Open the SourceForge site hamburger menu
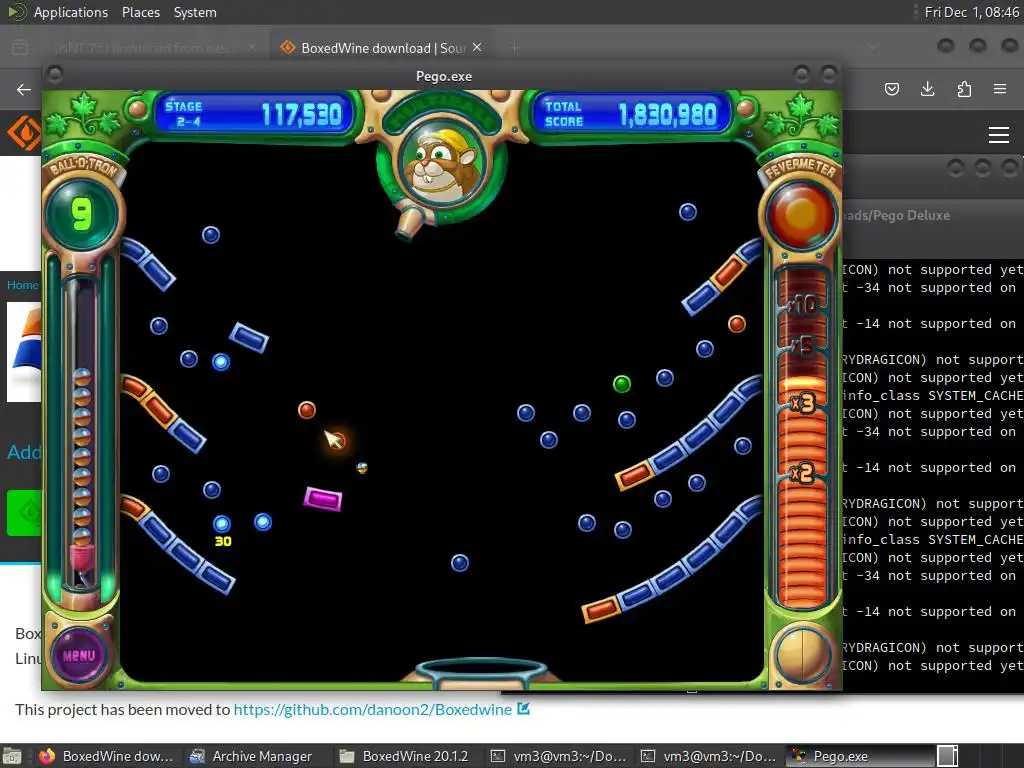This screenshot has height=768, width=1024. [x=999, y=135]
